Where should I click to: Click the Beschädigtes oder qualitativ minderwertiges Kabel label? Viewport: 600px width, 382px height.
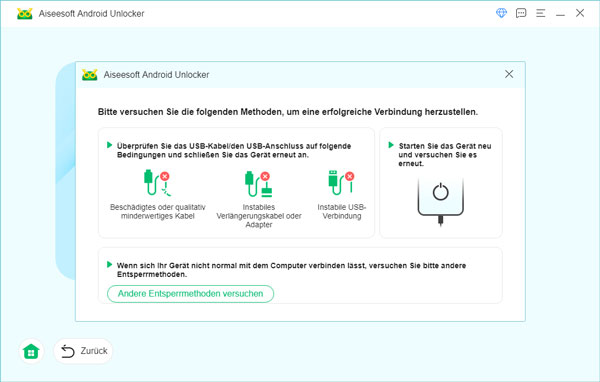click(158, 212)
